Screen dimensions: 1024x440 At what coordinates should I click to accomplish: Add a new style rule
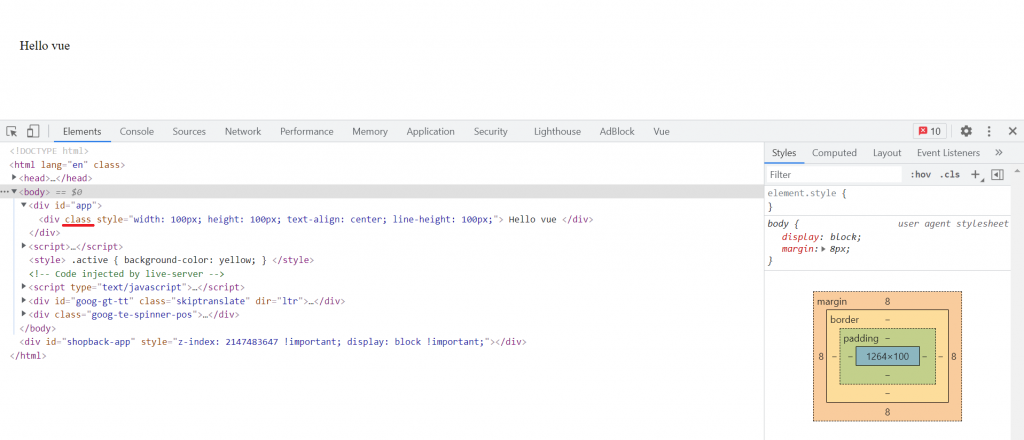coord(976,174)
